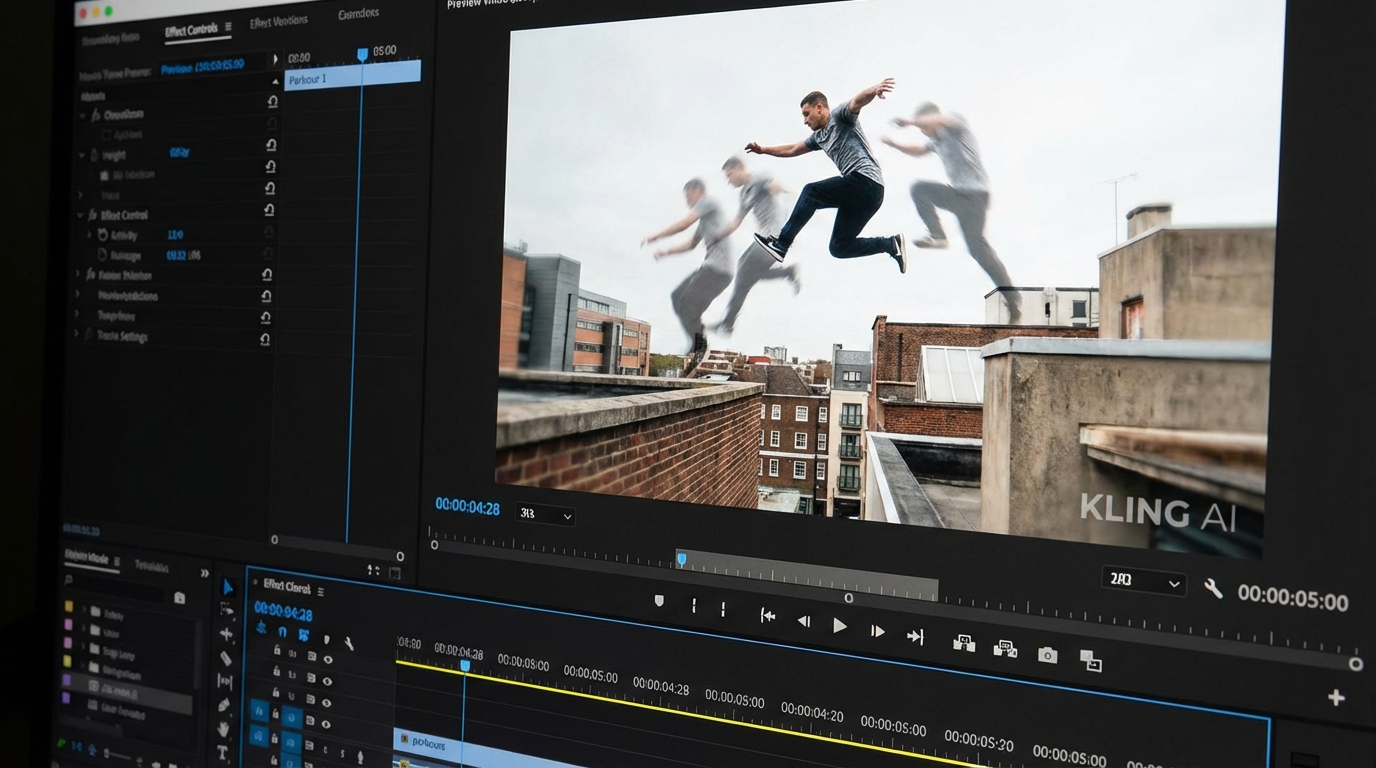The image size is (1376, 768).
Task: Click the effect controls playhead
Action: [362, 54]
